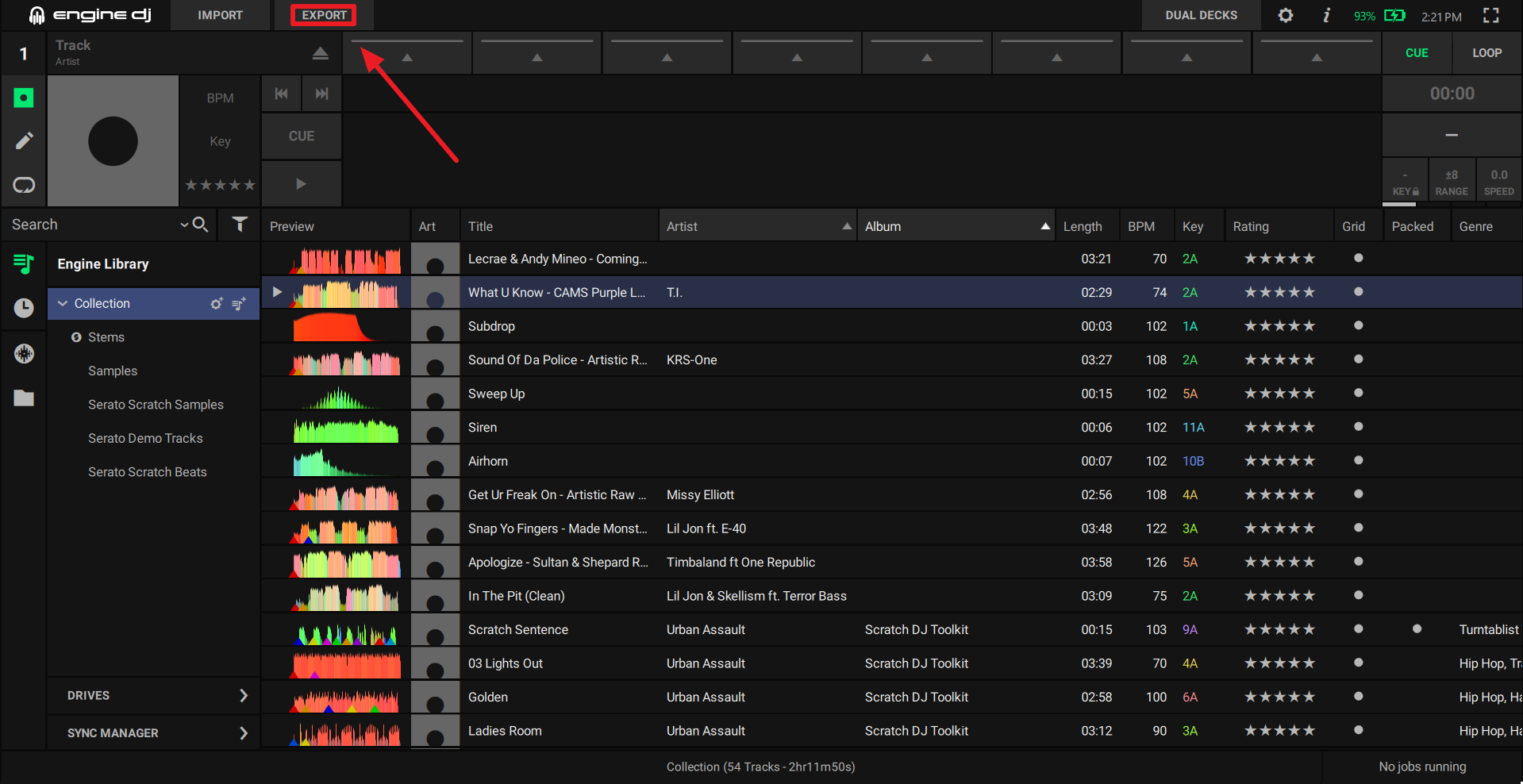Select the green deck view icon
The height and width of the screenshot is (784, 1523).
(24, 98)
